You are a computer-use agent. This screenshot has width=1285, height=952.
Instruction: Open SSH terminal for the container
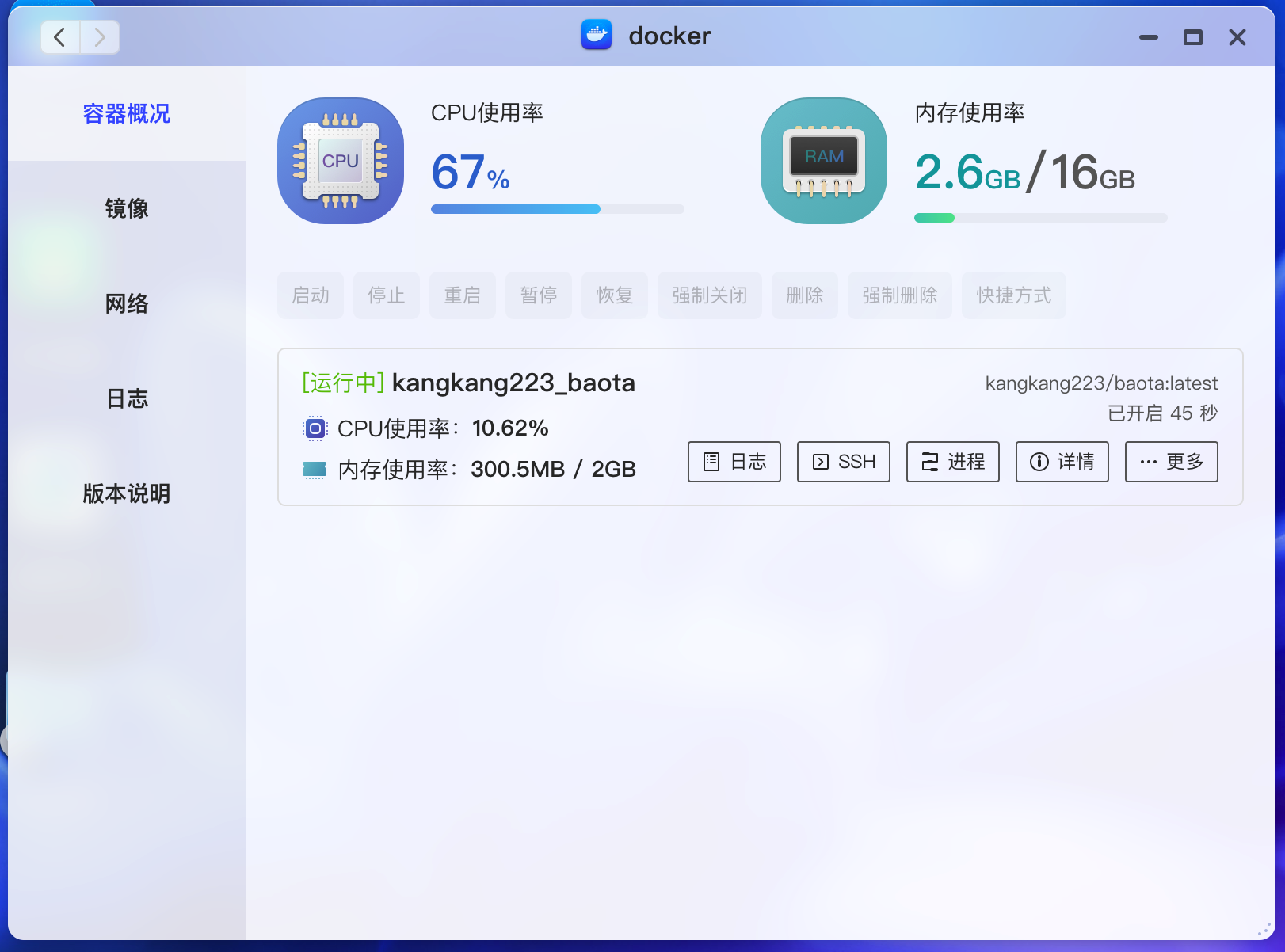coord(844,462)
